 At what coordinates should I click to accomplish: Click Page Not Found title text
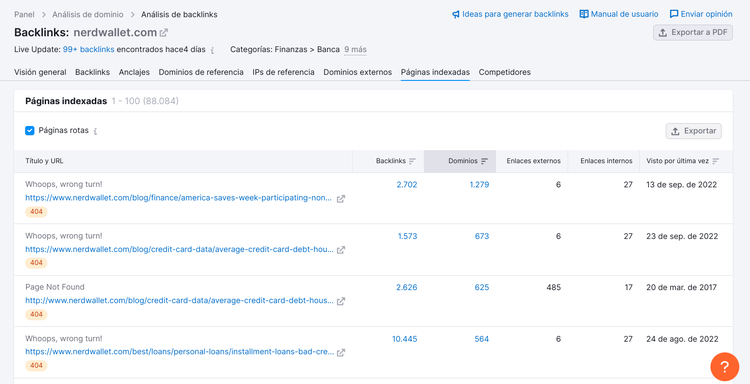tap(55, 287)
